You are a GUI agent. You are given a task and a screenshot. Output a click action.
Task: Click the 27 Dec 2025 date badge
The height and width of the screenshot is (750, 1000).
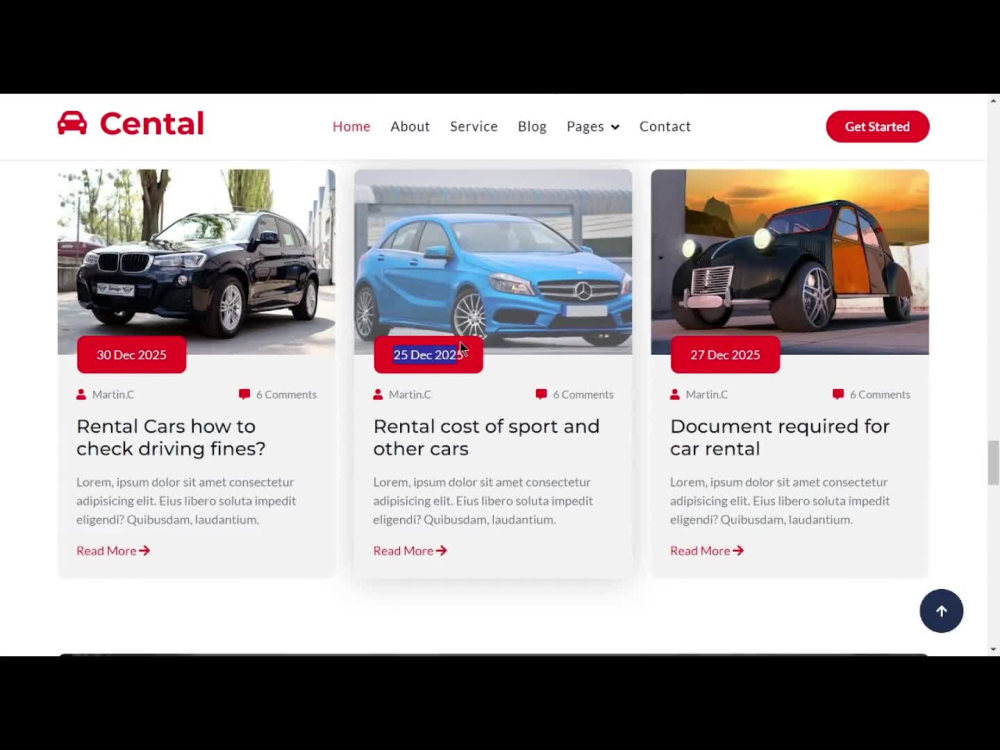point(725,355)
